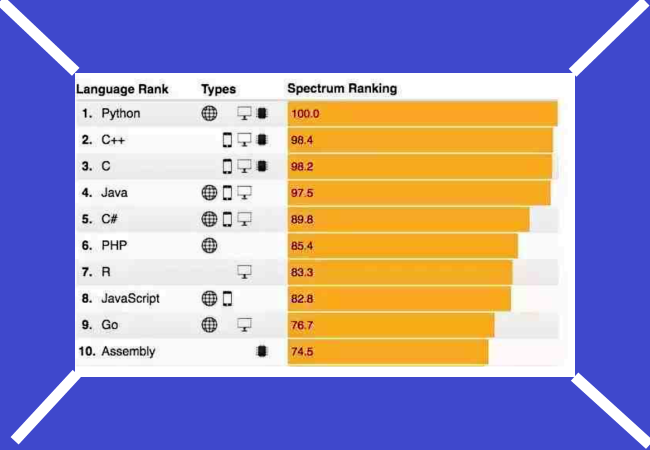Click the embedded chip icon for Assembly
Viewport: 650px width, 450px height.
coord(262,351)
